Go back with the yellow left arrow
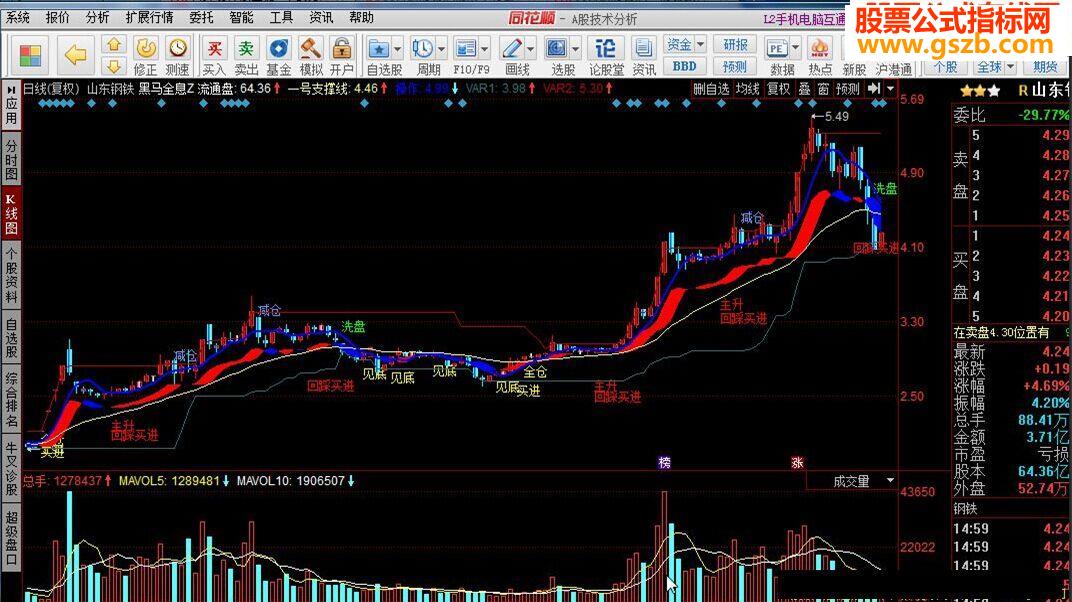 click(75, 55)
